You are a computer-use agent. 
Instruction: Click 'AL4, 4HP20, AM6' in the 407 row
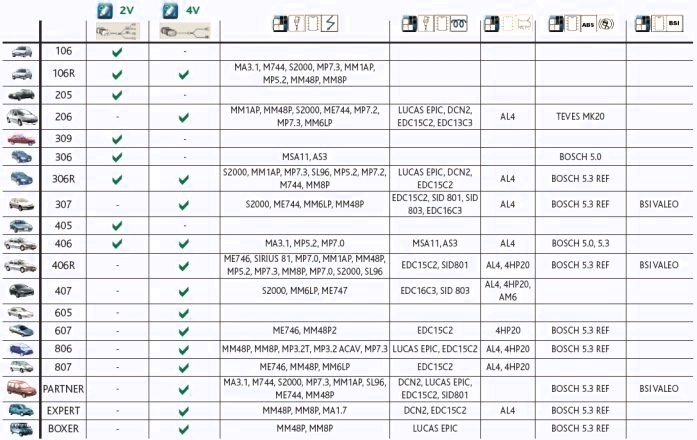(508, 291)
